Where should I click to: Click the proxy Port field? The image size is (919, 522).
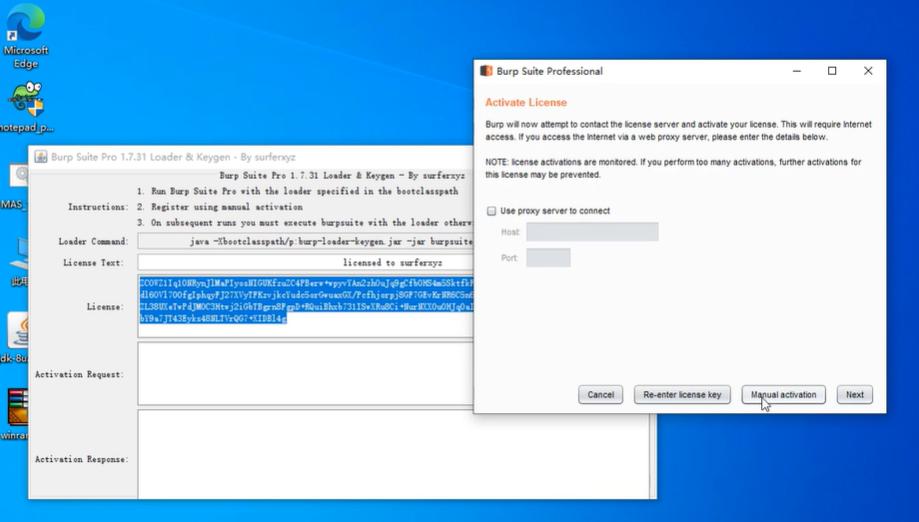[548, 258]
